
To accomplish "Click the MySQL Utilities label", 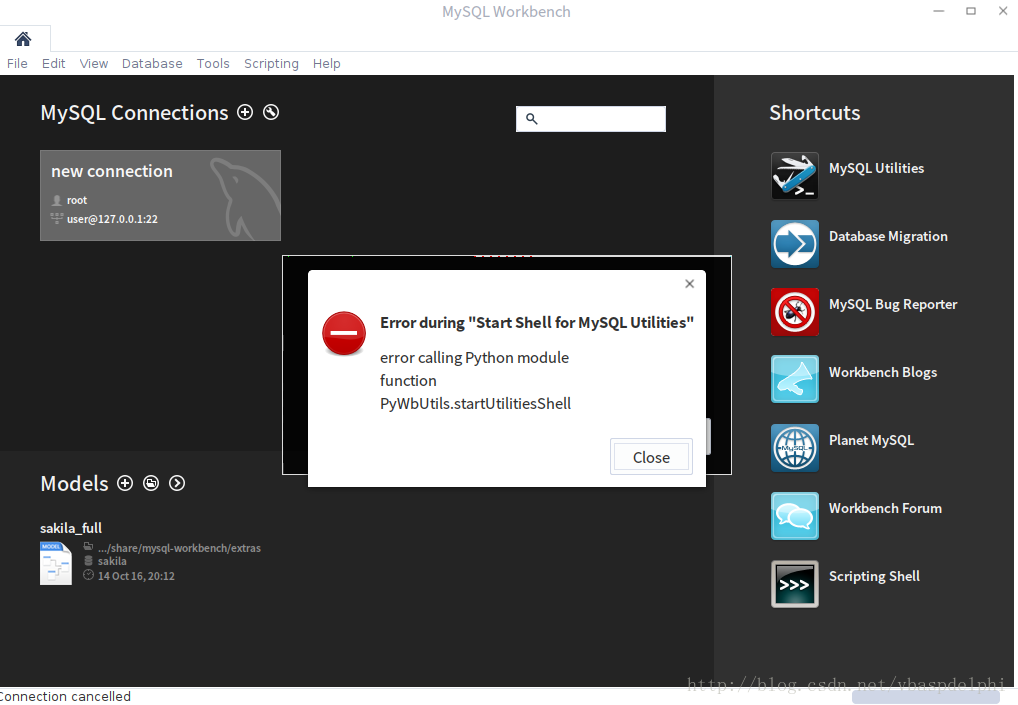I will (876, 168).
